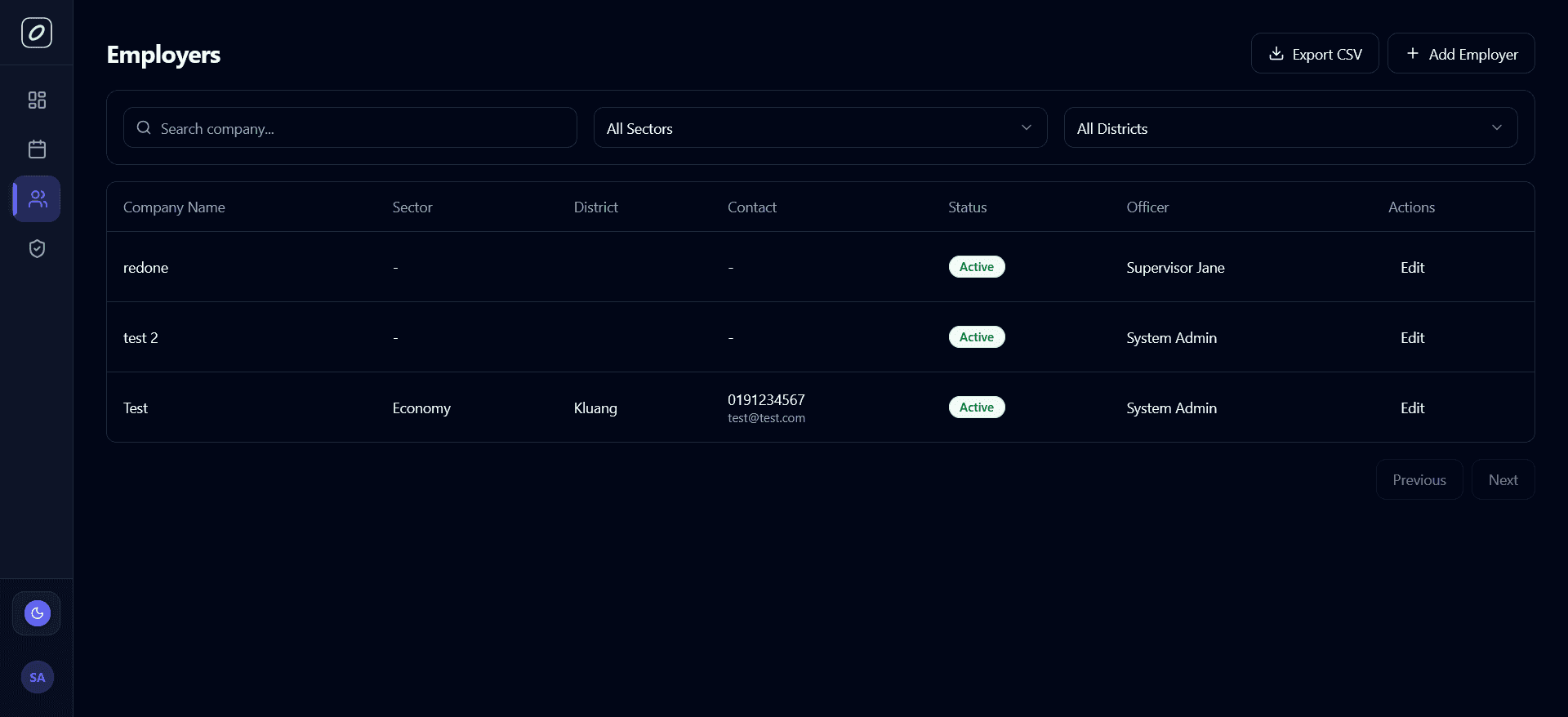
Task: Go to the Previous page
Action: [x=1419, y=480]
